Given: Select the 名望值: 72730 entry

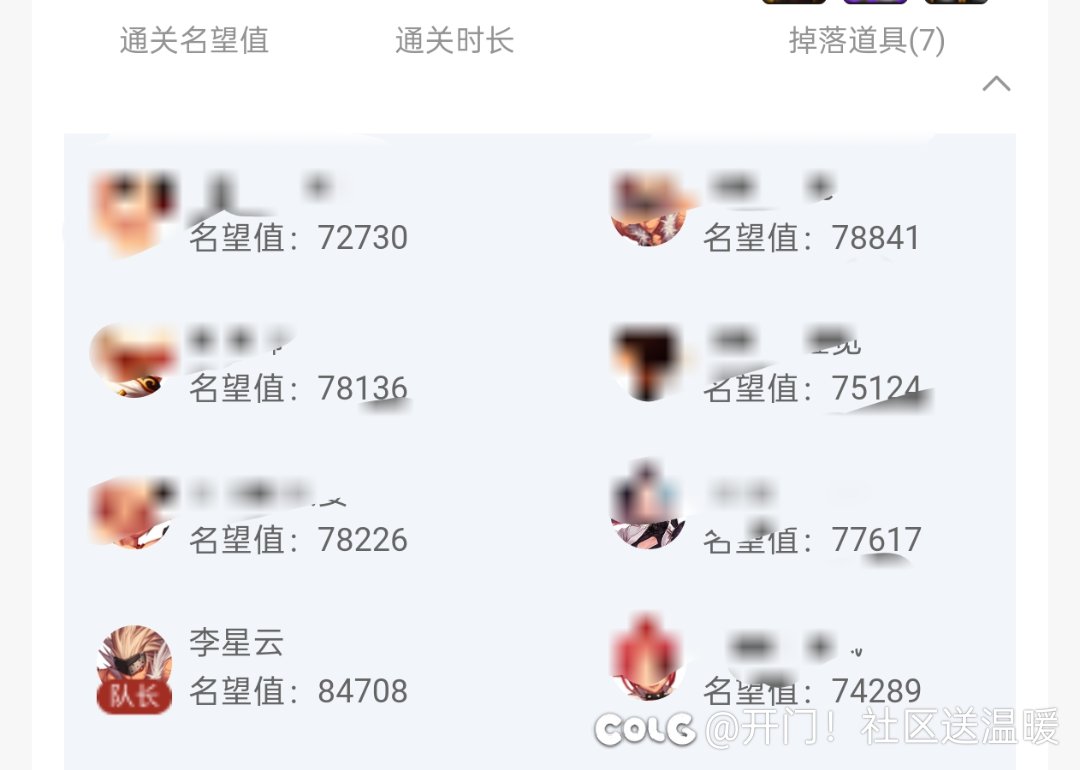Looking at the screenshot, I should pos(298,238).
